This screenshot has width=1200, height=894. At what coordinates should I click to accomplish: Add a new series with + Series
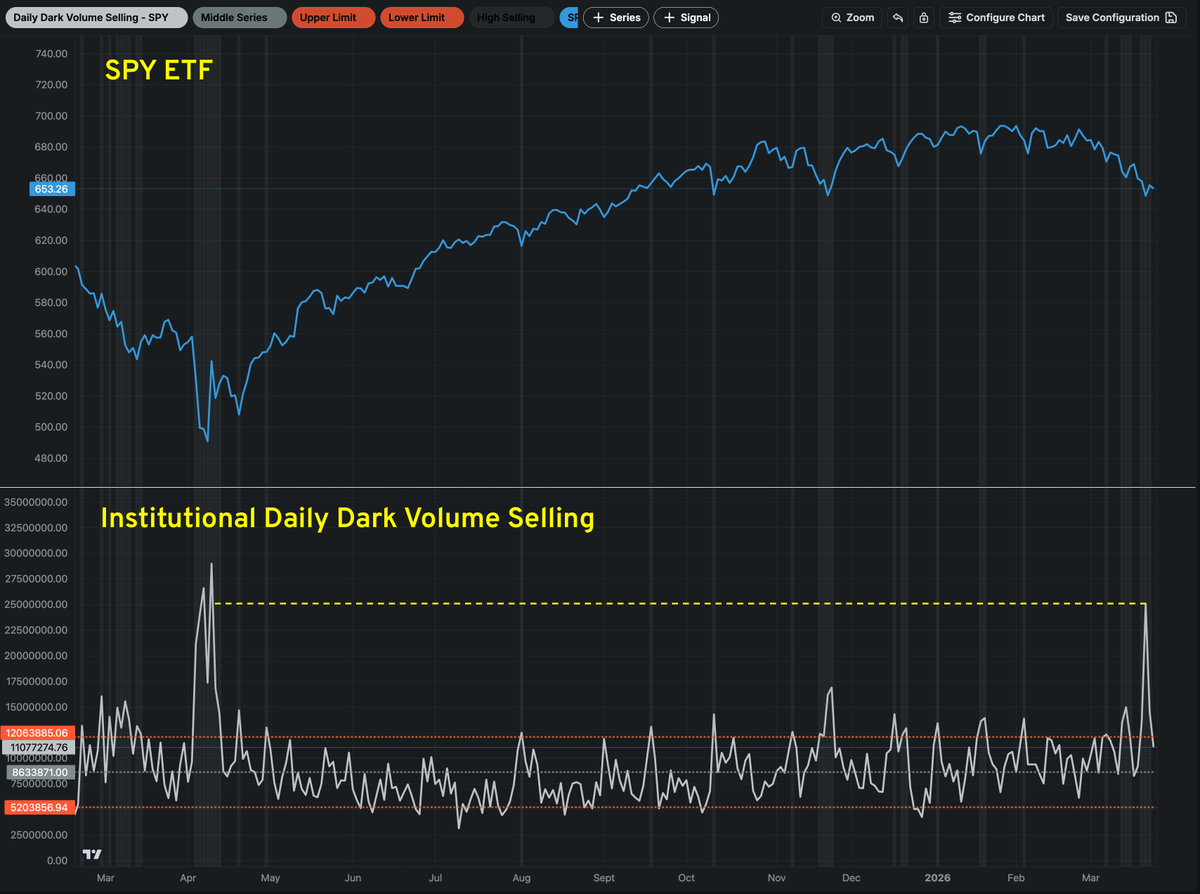point(616,18)
